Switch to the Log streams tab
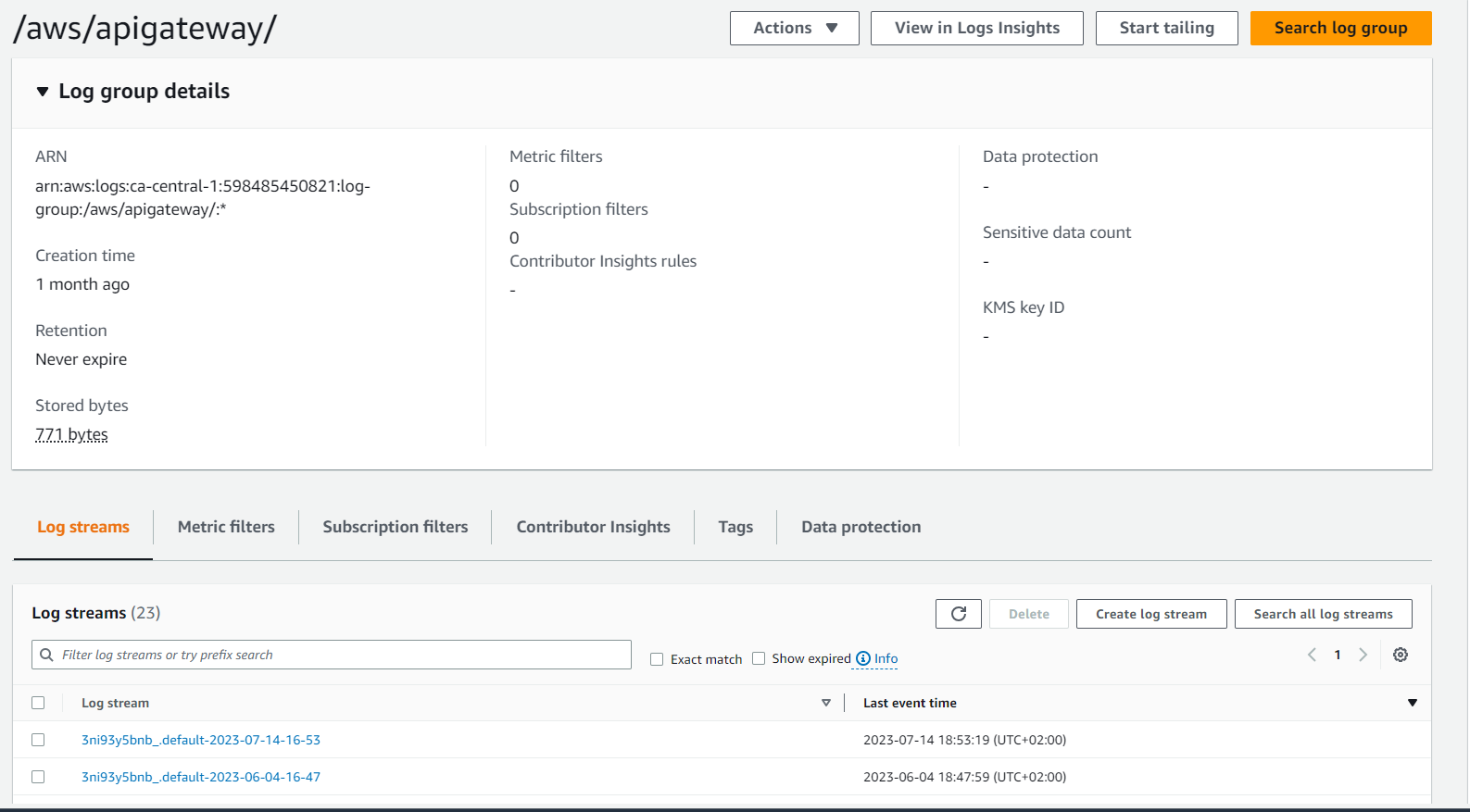The height and width of the screenshot is (812, 1470). point(83,527)
